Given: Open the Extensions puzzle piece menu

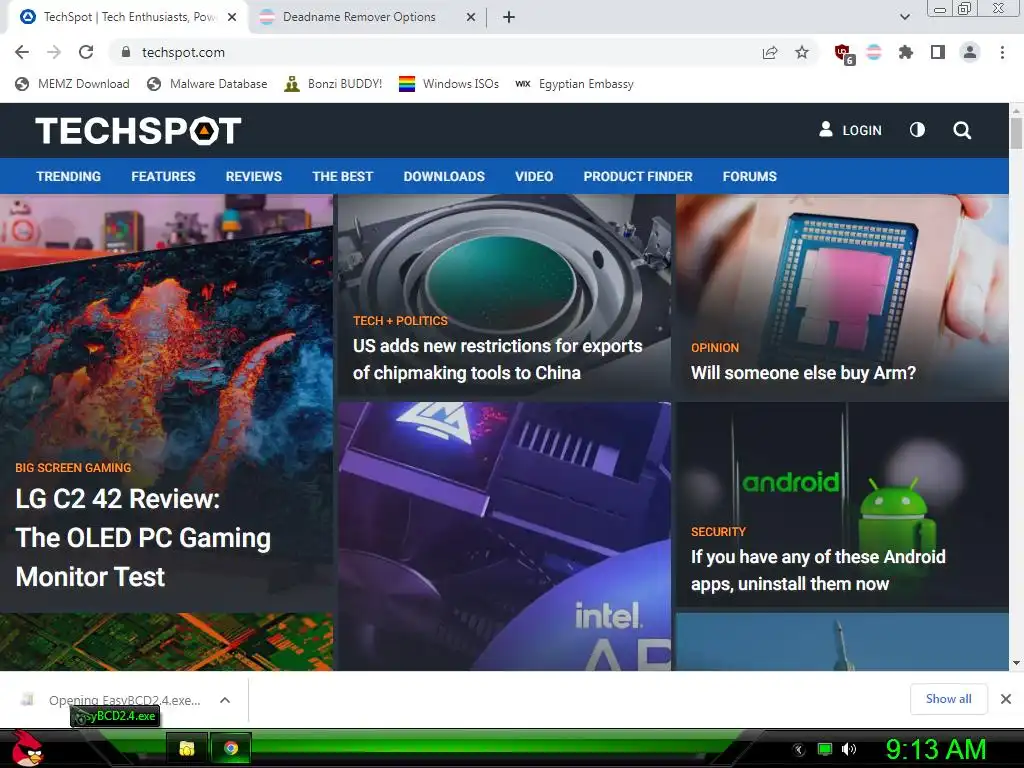Looking at the screenshot, I should [906, 52].
